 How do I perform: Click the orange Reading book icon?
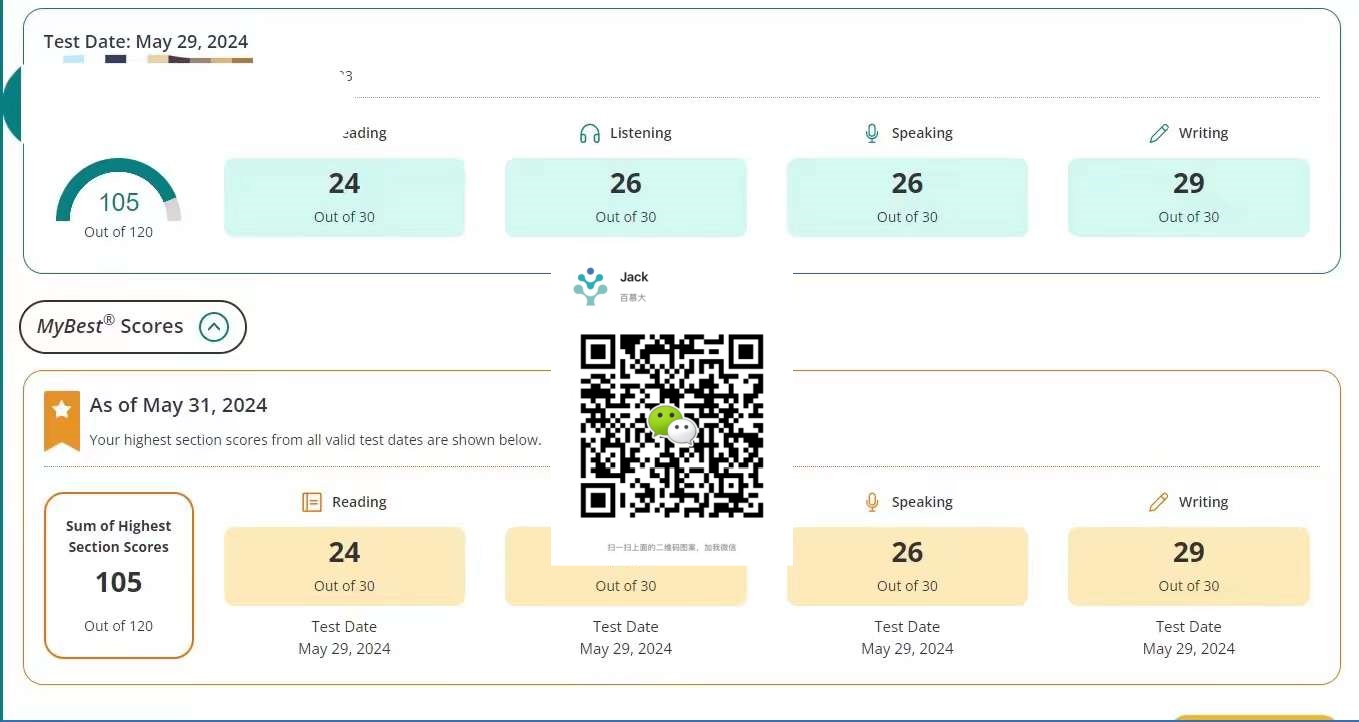(312, 502)
